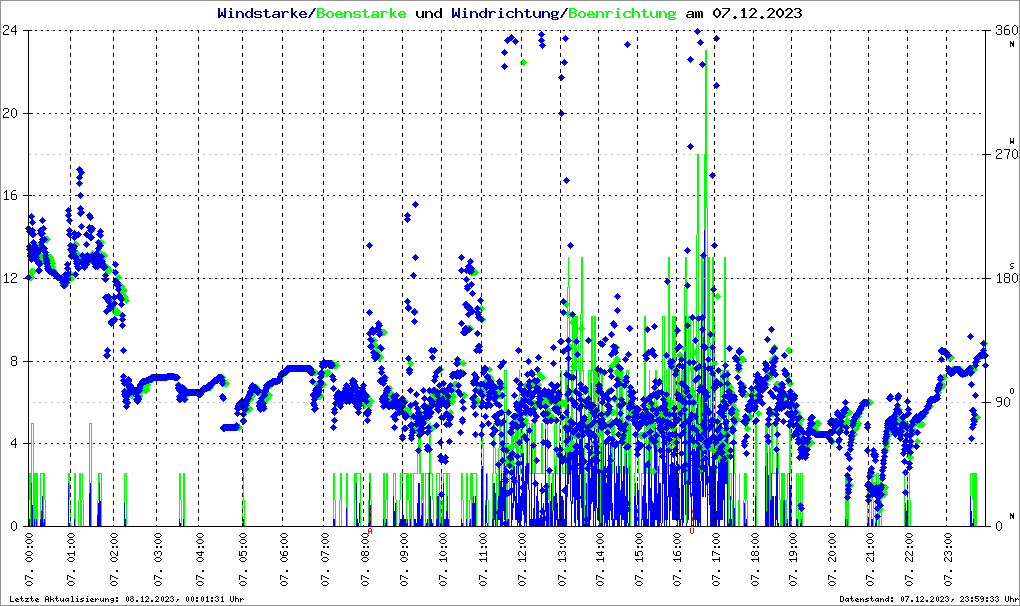Screen dimensions: 1020x606
Task: Click the time label '07. 01:00'
Action: click(71, 559)
